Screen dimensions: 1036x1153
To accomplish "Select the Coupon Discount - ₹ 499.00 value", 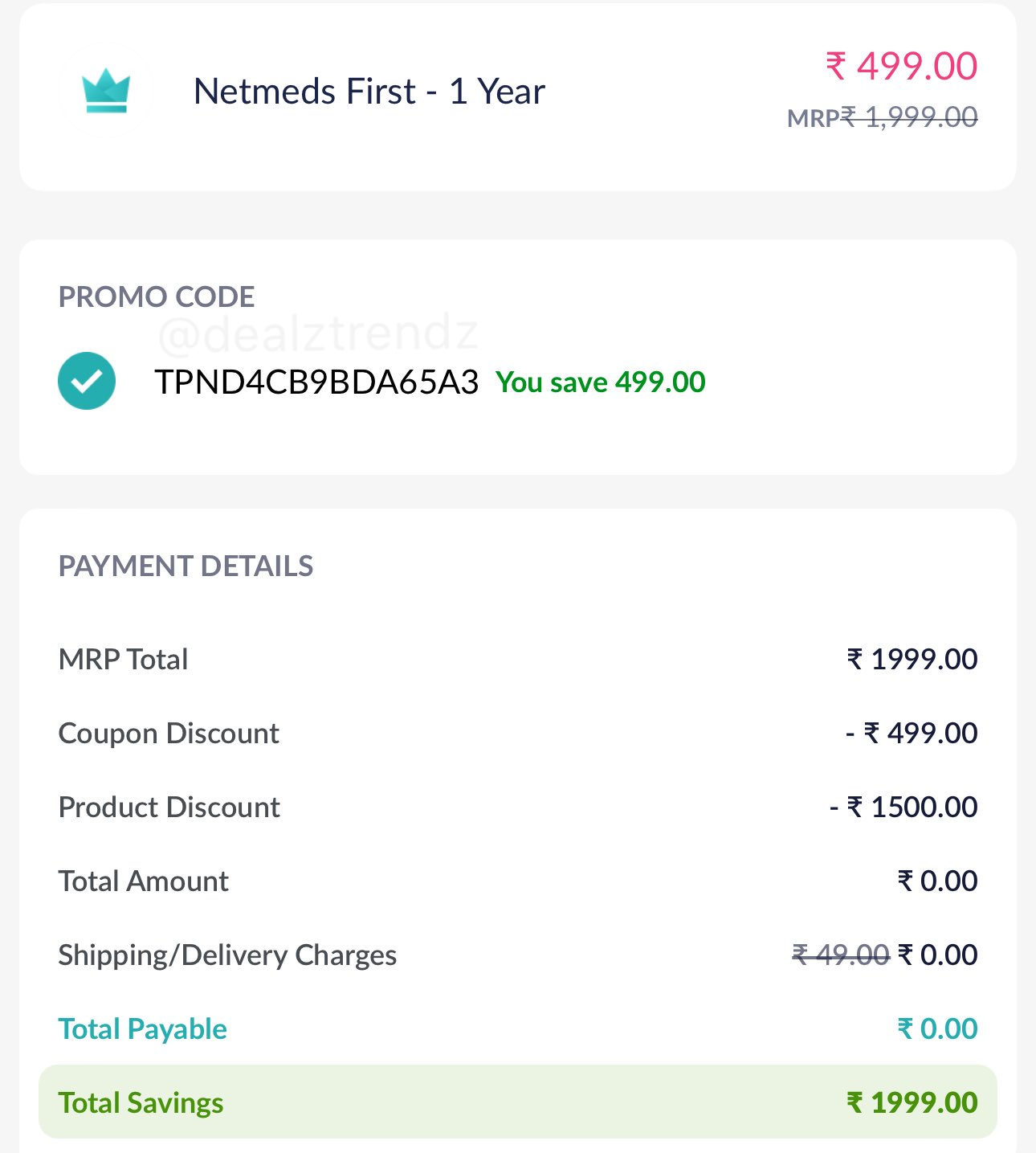I will pyautogui.click(x=912, y=734).
